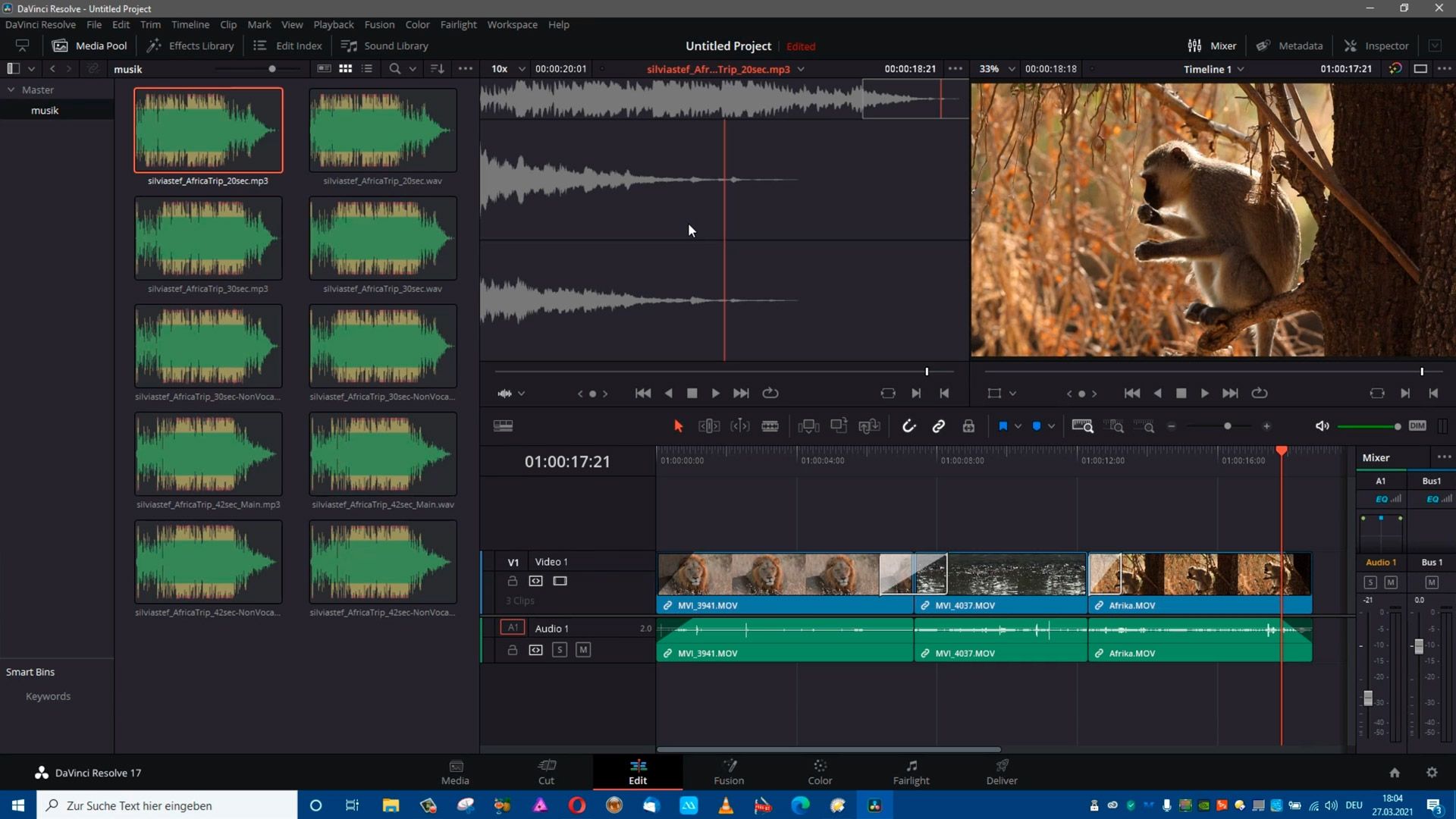Viewport: 1456px width, 819px height.
Task: Switch to the Deliver page
Action: click(1002, 772)
